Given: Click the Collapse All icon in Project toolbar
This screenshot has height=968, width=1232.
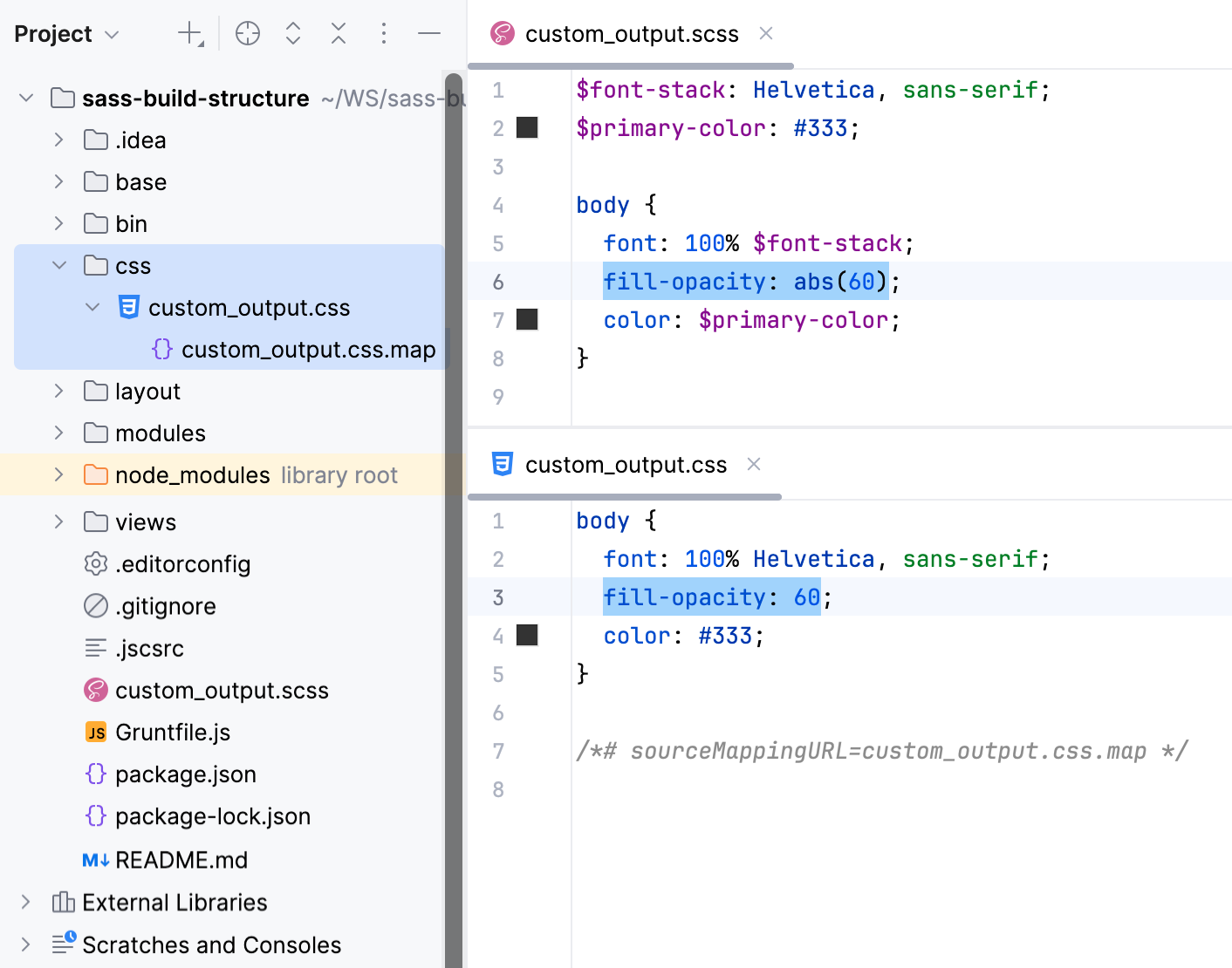Looking at the screenshot, I should [x=339, y=33].
